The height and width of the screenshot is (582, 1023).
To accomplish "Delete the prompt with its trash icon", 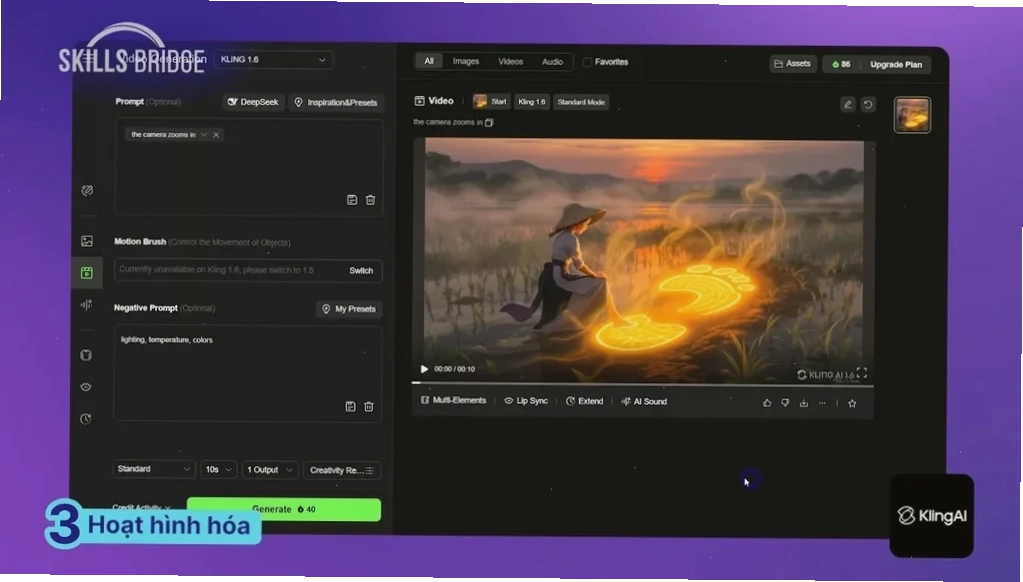I will click(370, 200).
